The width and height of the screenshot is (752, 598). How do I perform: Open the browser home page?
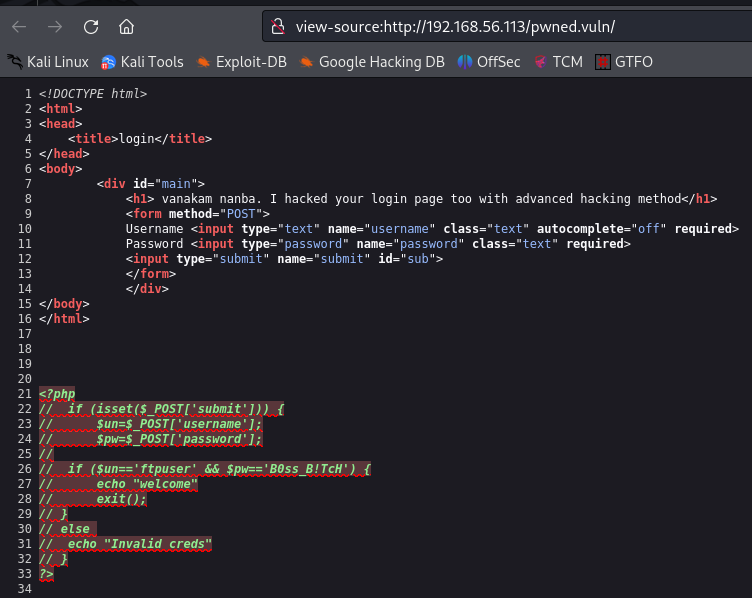point(126,27)
